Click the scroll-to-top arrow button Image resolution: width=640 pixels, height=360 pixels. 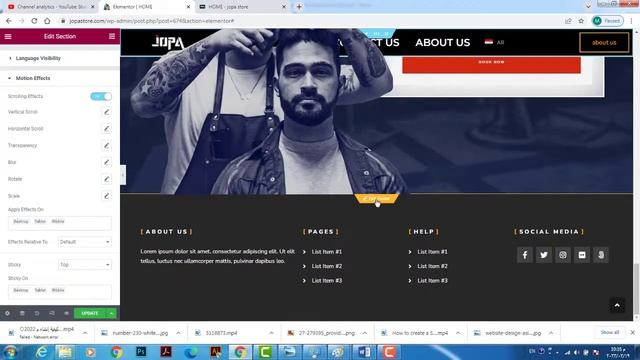(x=617, y=305)
